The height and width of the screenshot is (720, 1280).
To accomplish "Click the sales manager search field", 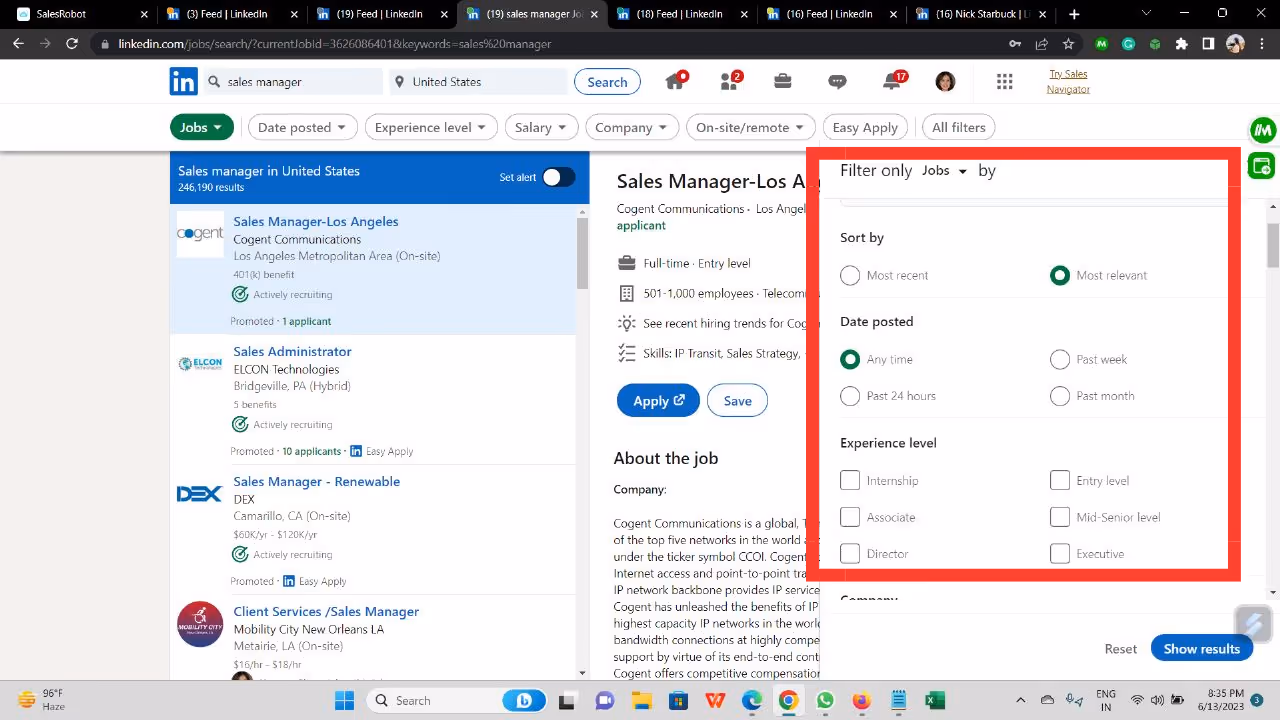I will pyautogui.click(x=294, y=82).
